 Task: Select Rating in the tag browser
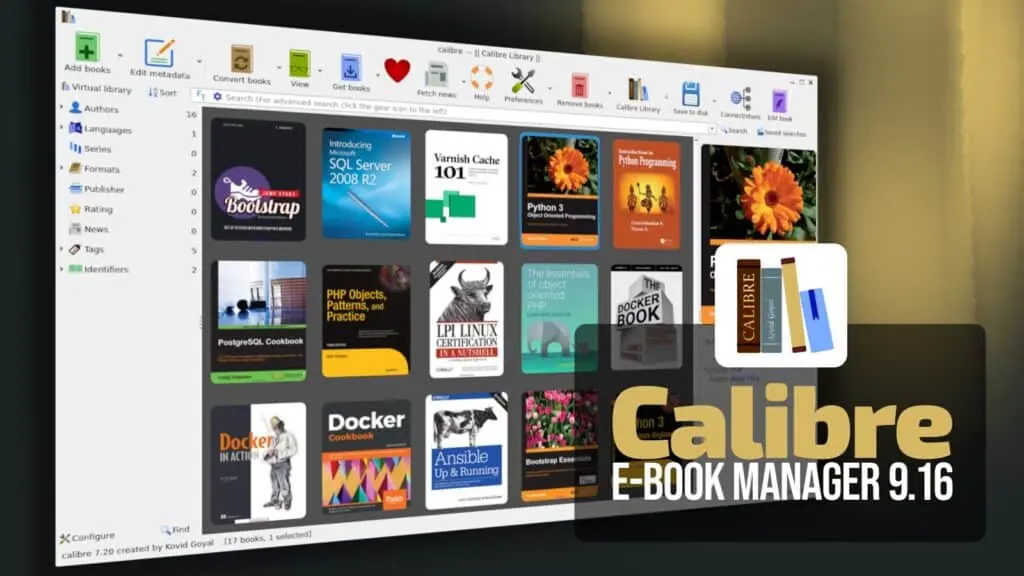tap(91, 209)
